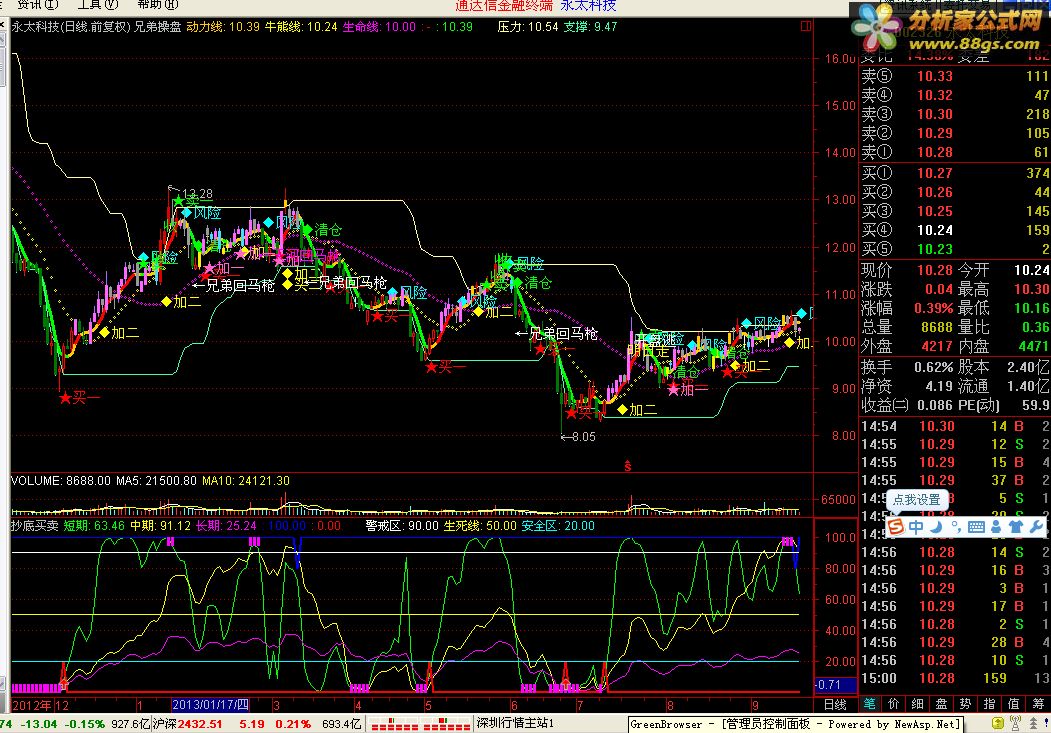The width and height of the screenshot is (1051, 733).
Task: Click the 2013/01/17/四 date marker
Action: 210,705
